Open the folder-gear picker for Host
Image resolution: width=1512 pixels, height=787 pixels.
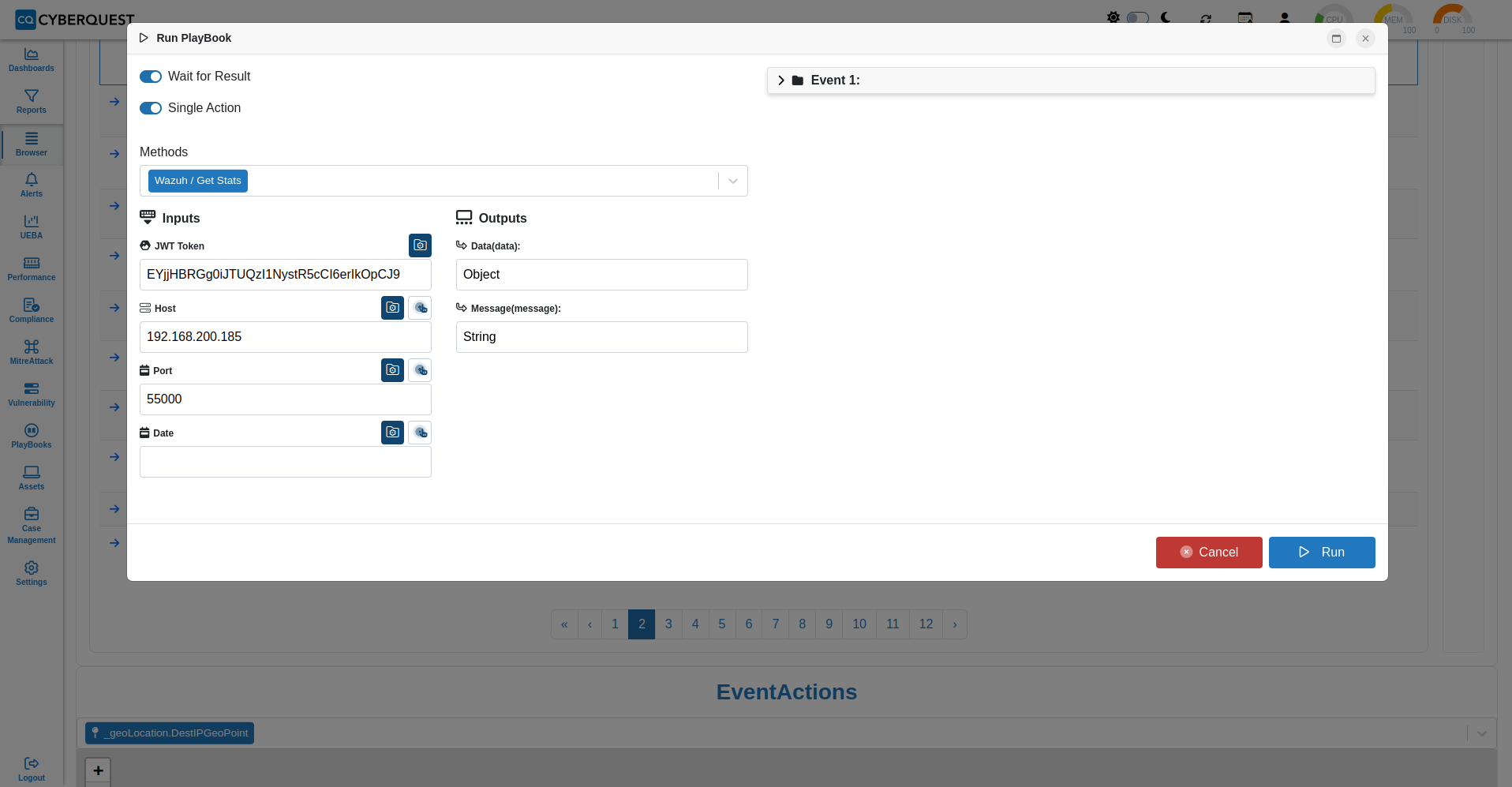click(x=392, y=308)
